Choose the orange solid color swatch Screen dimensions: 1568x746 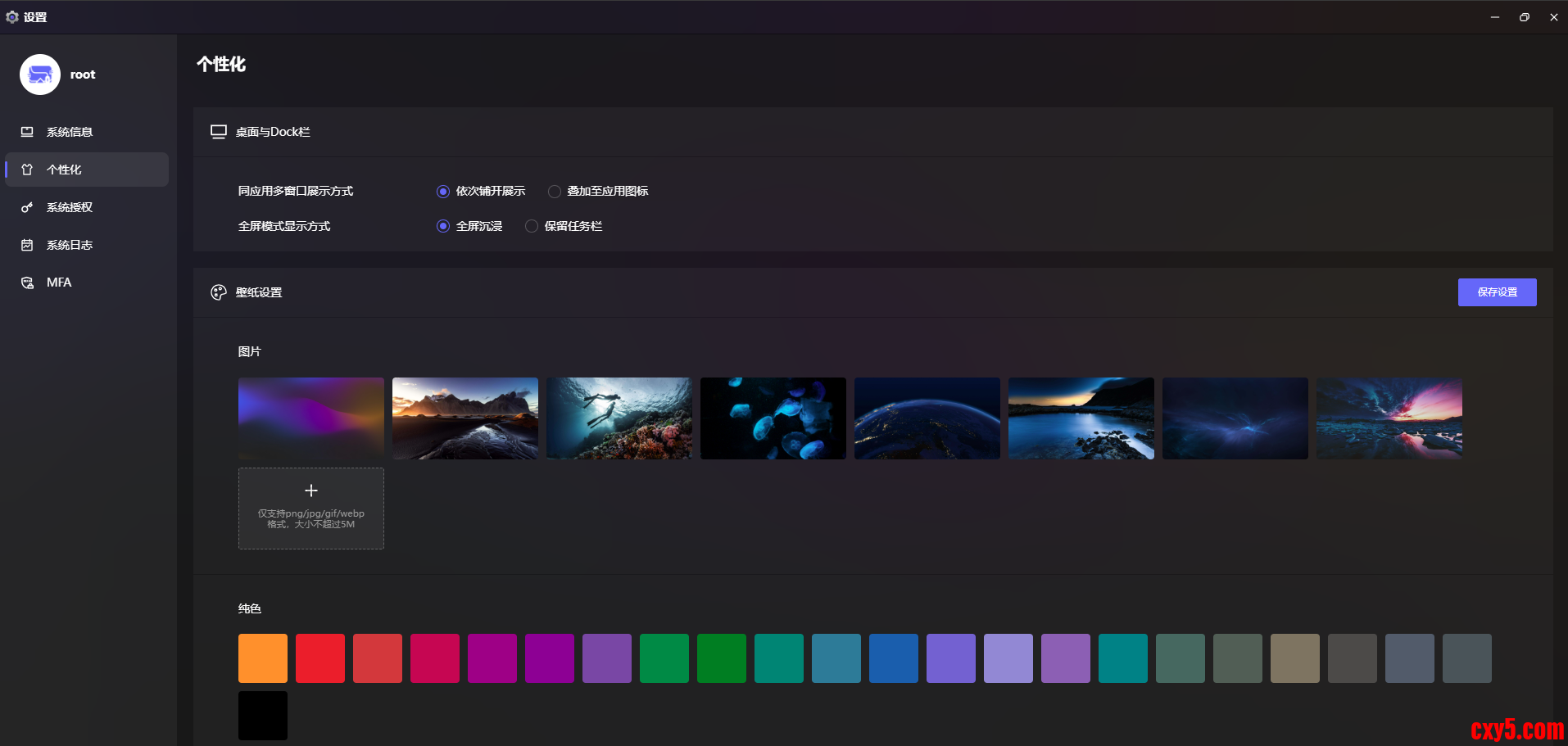[x=263, y=658]
